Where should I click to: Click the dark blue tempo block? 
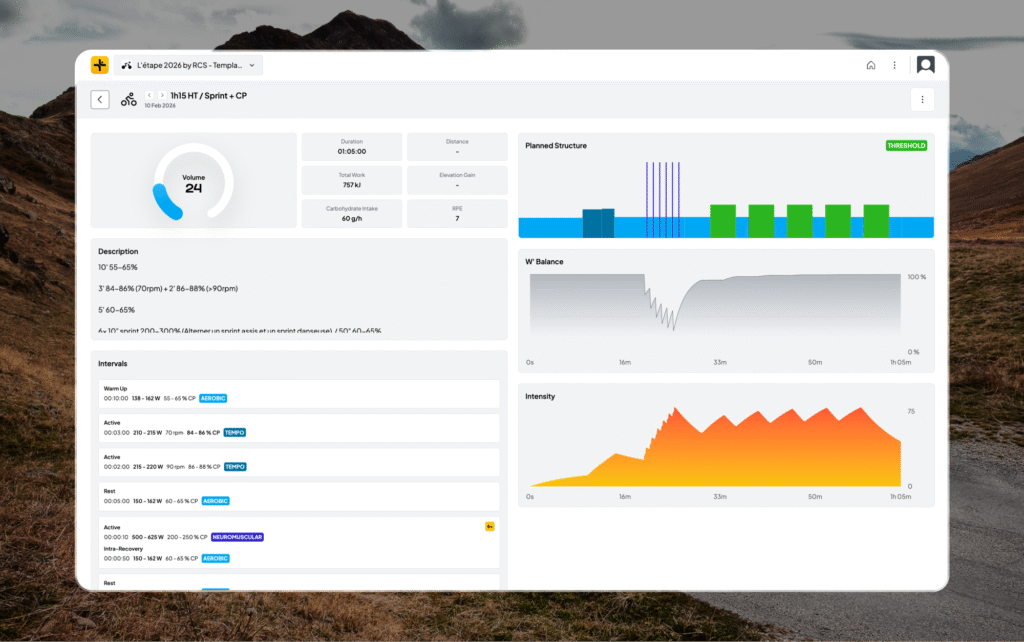point(598,223)
